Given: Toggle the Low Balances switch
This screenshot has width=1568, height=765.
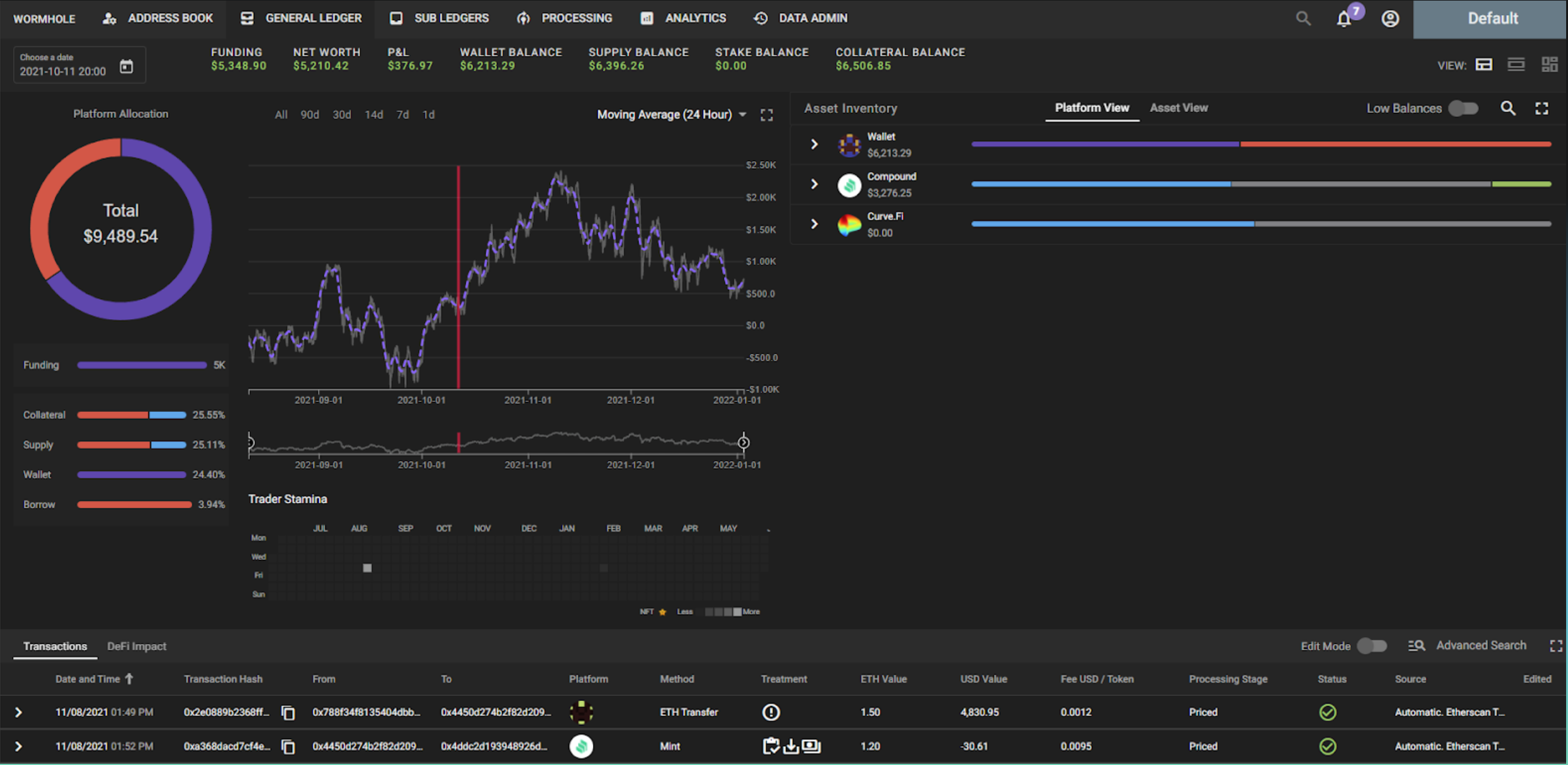Looking at the screenshot, I should click(x=1463, y=108).
